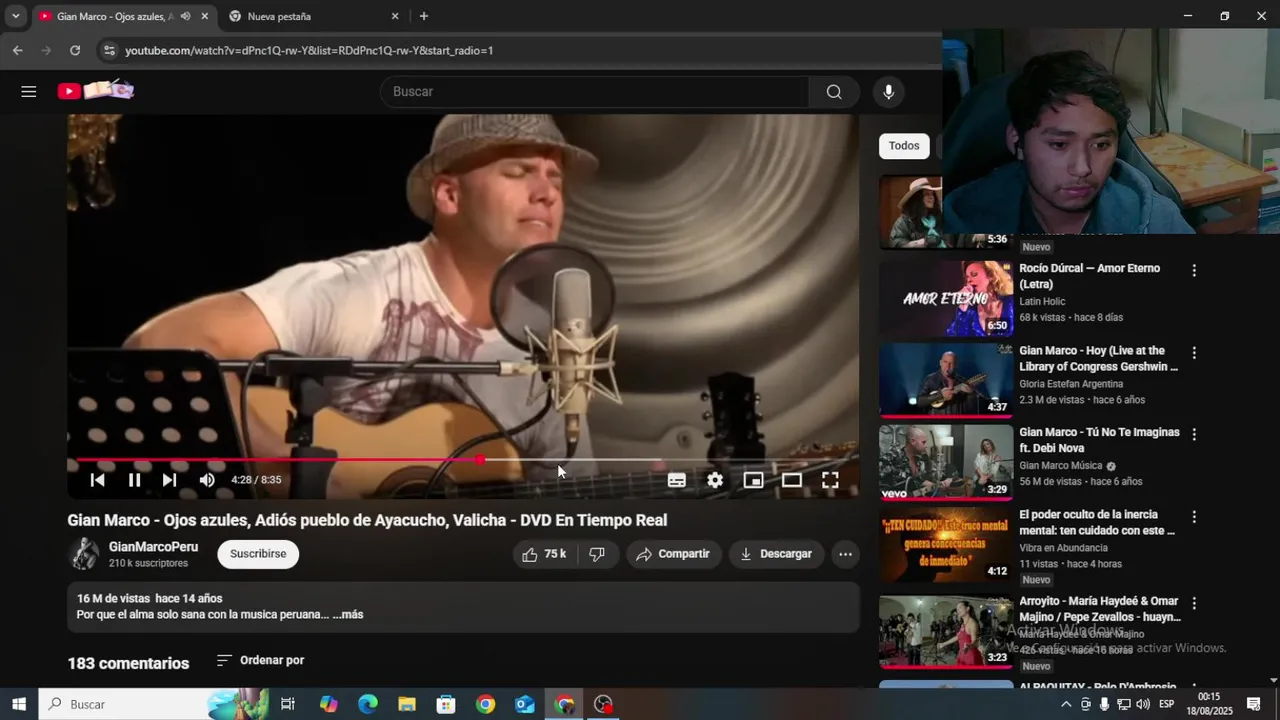Click the 183 comentarios heading

click(x=128, y=663)
